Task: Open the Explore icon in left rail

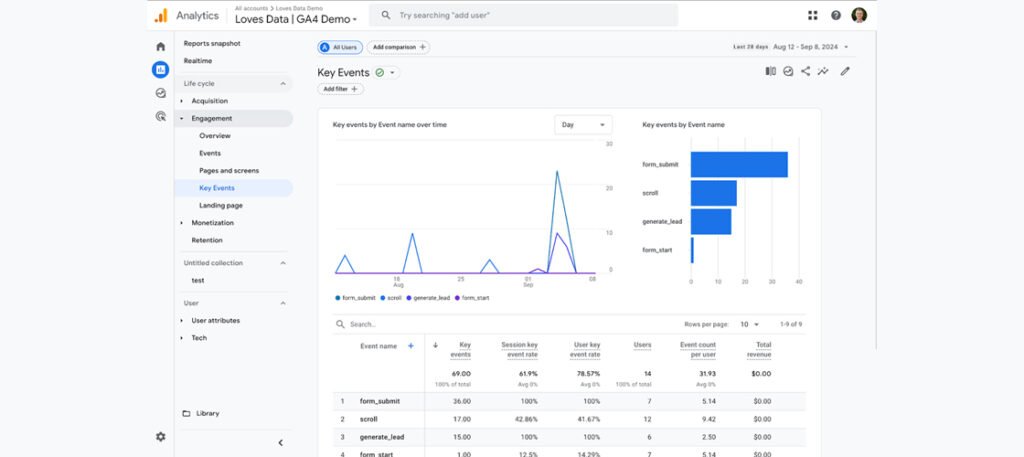Action: point(160,93)
